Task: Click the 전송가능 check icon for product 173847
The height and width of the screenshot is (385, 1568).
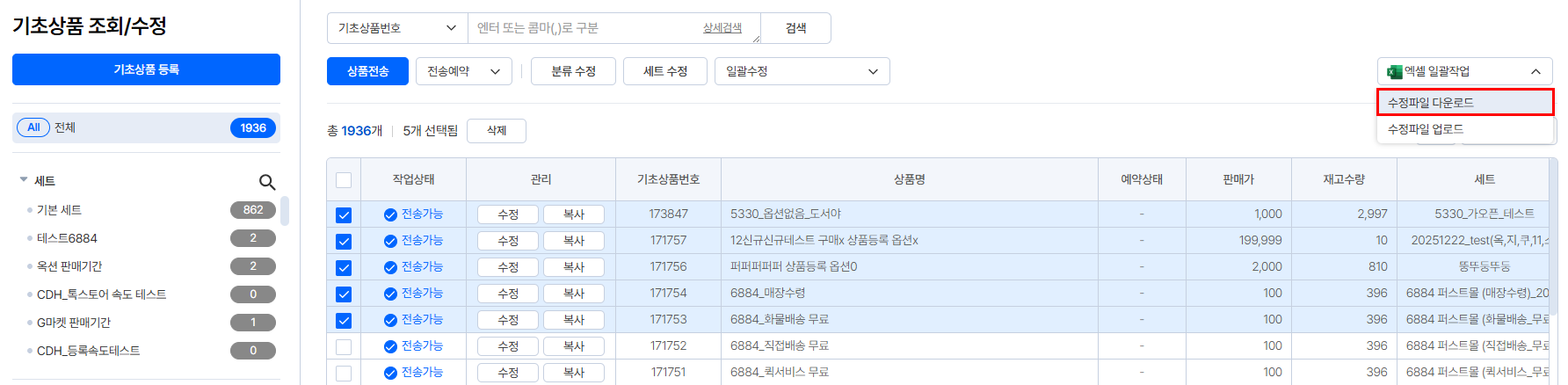Action: click(x=390, y=214)
